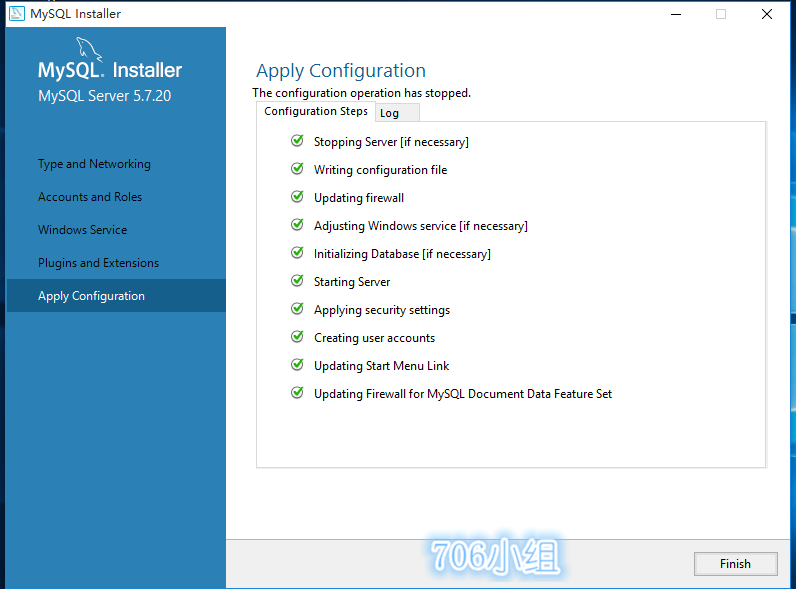Select 'Adjusting Windows service [if necessary]' text
Image resolution: width=796 pixels, height=589 pixels.
(x=421, y=226)
